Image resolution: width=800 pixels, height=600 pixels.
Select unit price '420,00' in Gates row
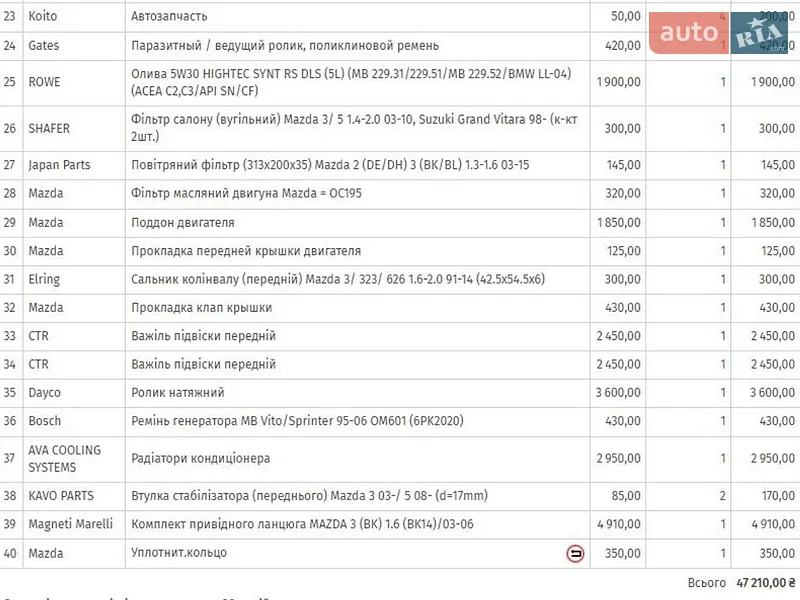623,45
